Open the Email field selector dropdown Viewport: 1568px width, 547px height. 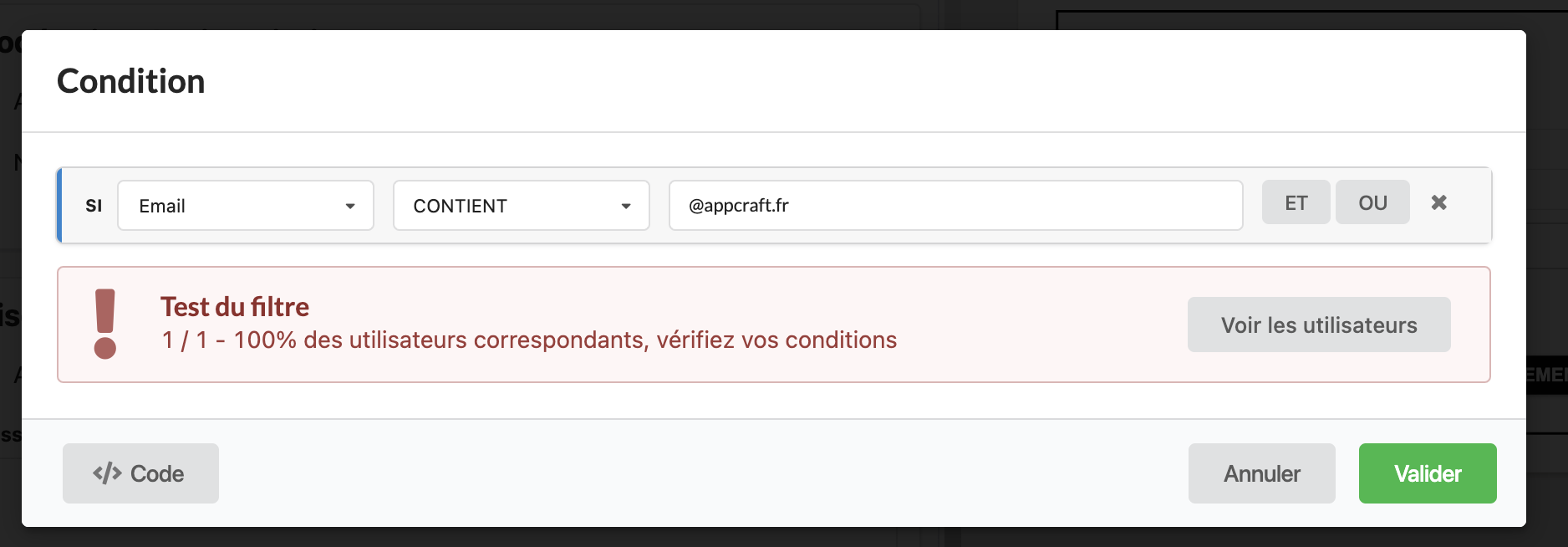[245, 206]
